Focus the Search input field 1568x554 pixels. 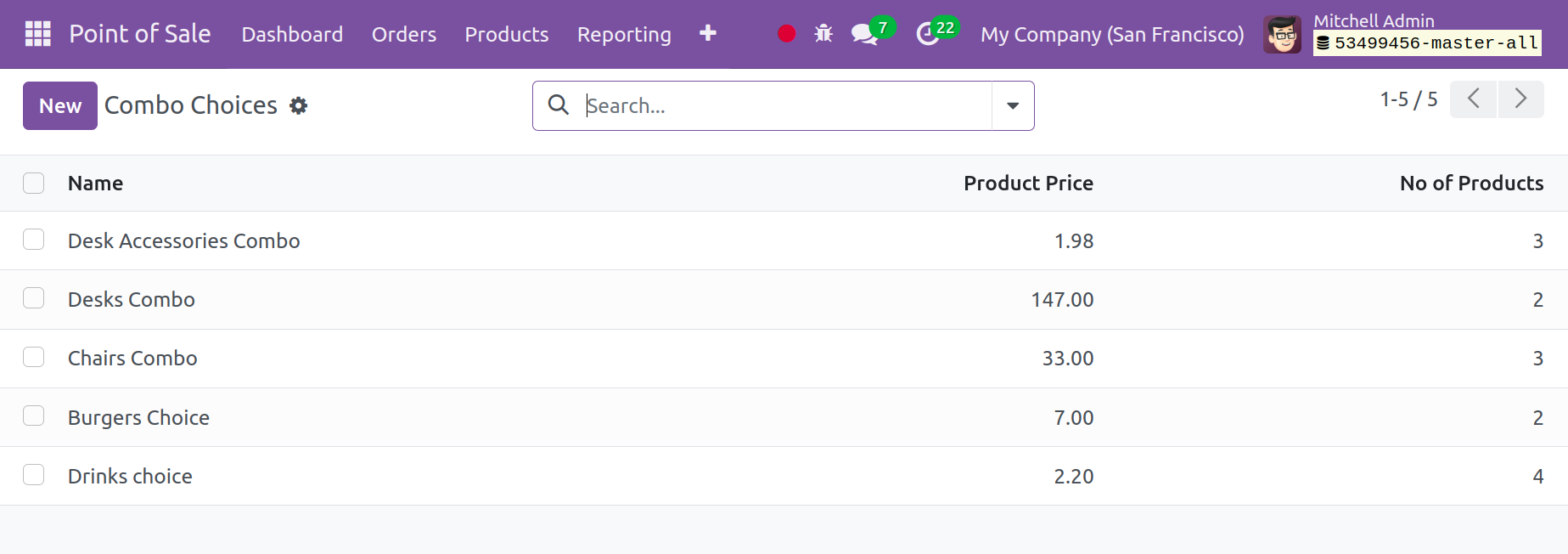(x=785, y=106)
